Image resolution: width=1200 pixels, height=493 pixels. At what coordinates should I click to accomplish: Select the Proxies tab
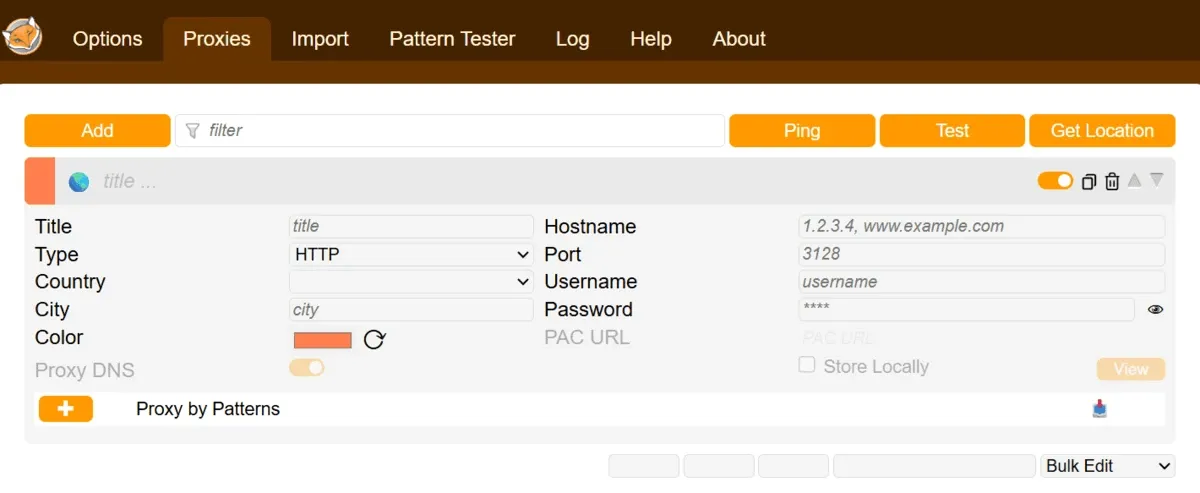point(217,39)
